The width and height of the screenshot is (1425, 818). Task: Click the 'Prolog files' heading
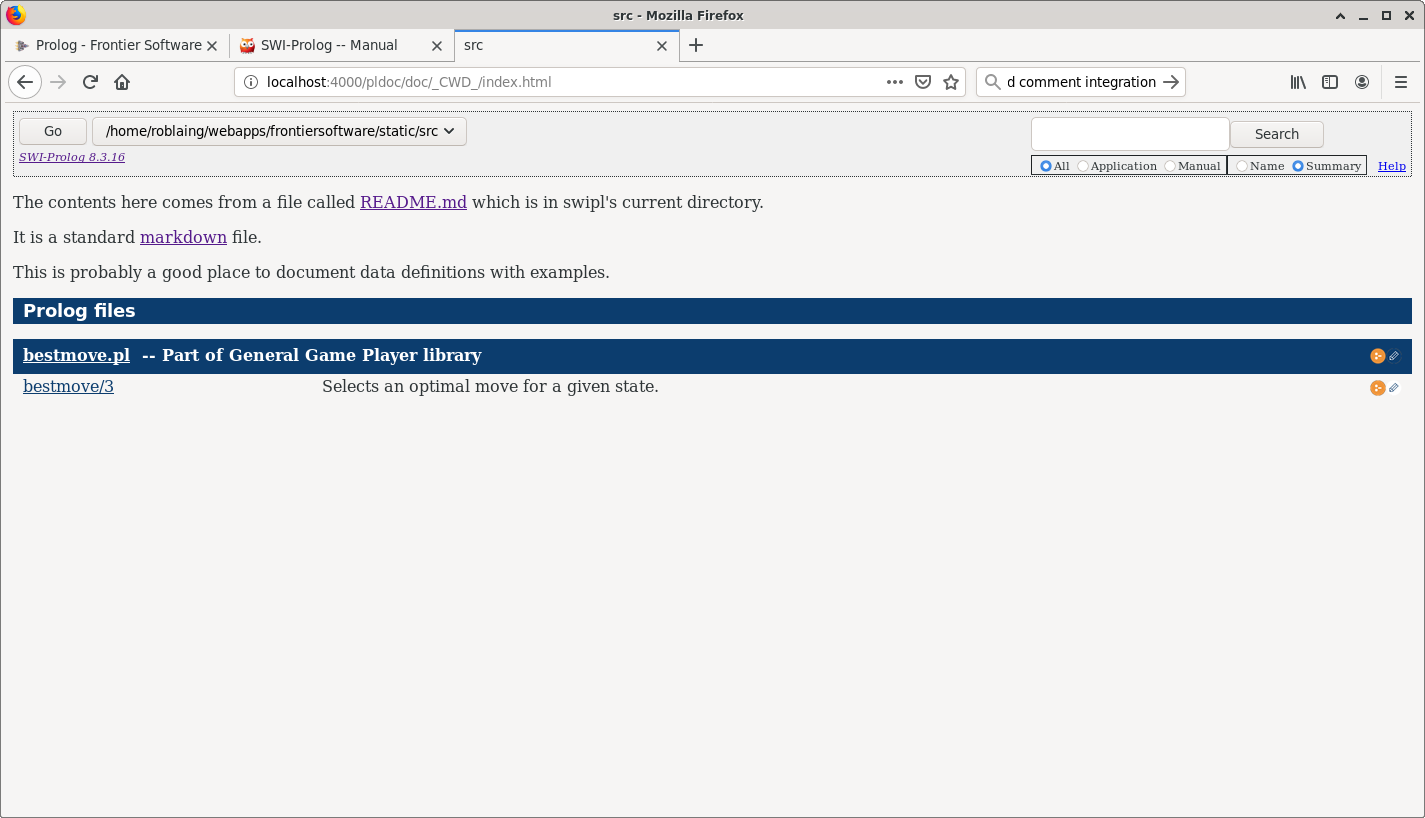pyautogui.click(x=79, y=311)
